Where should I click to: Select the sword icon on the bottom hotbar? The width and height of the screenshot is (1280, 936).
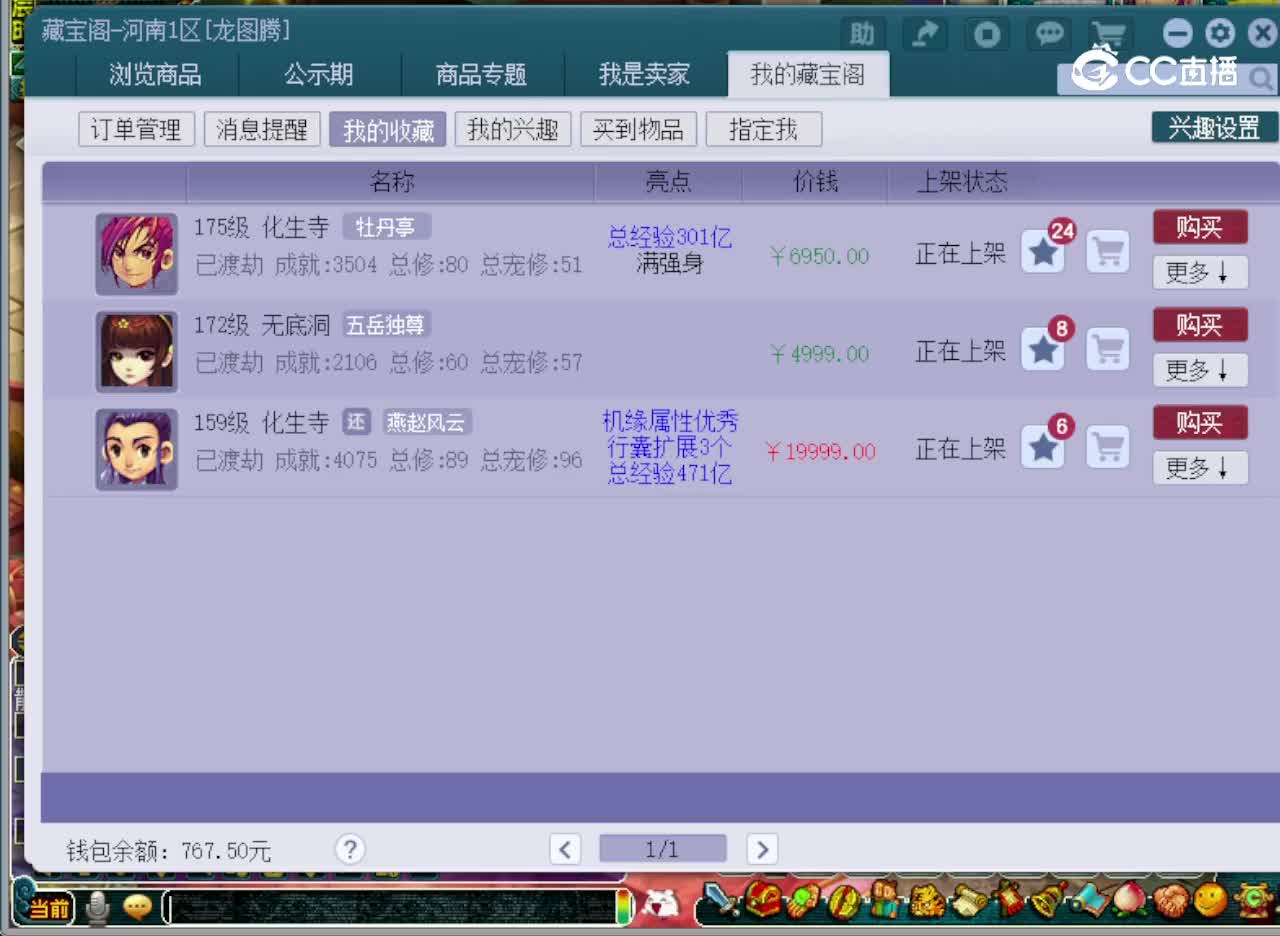click(720, 907)
